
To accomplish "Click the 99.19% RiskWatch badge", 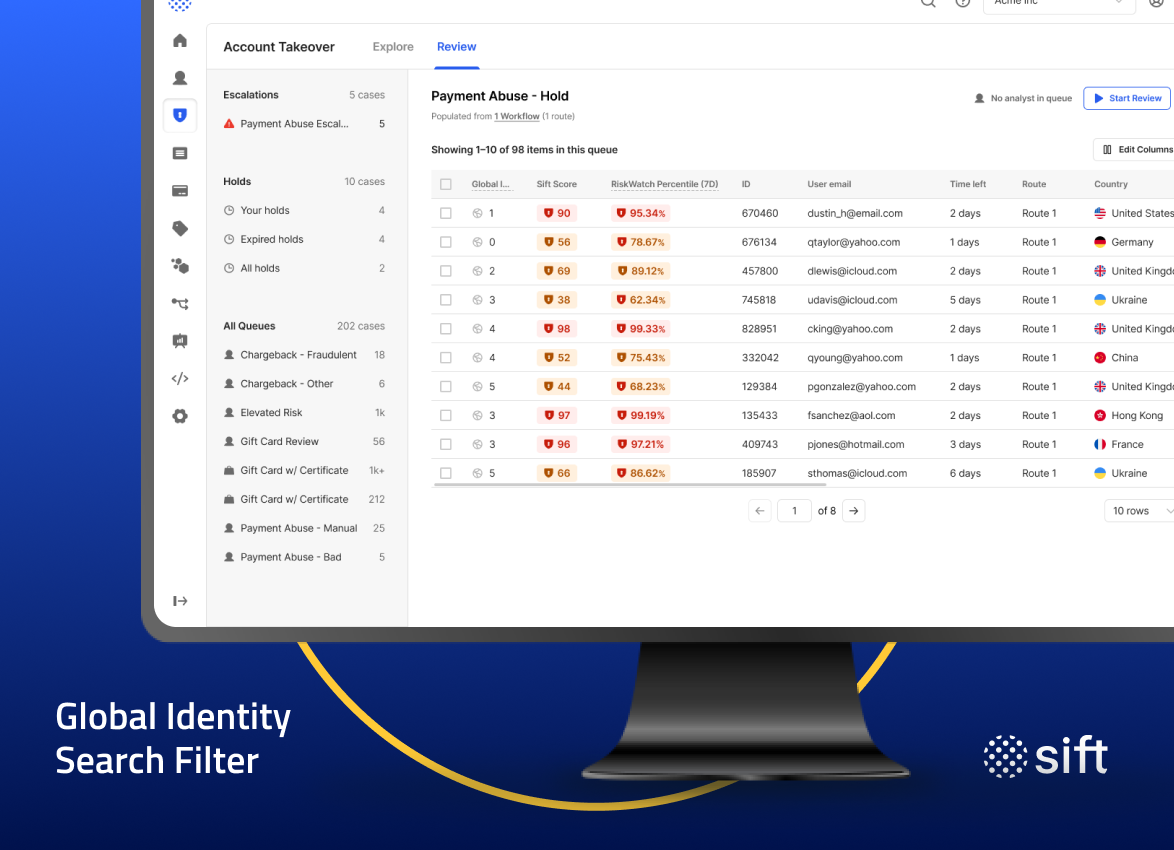I will click(x=641, y=416).
